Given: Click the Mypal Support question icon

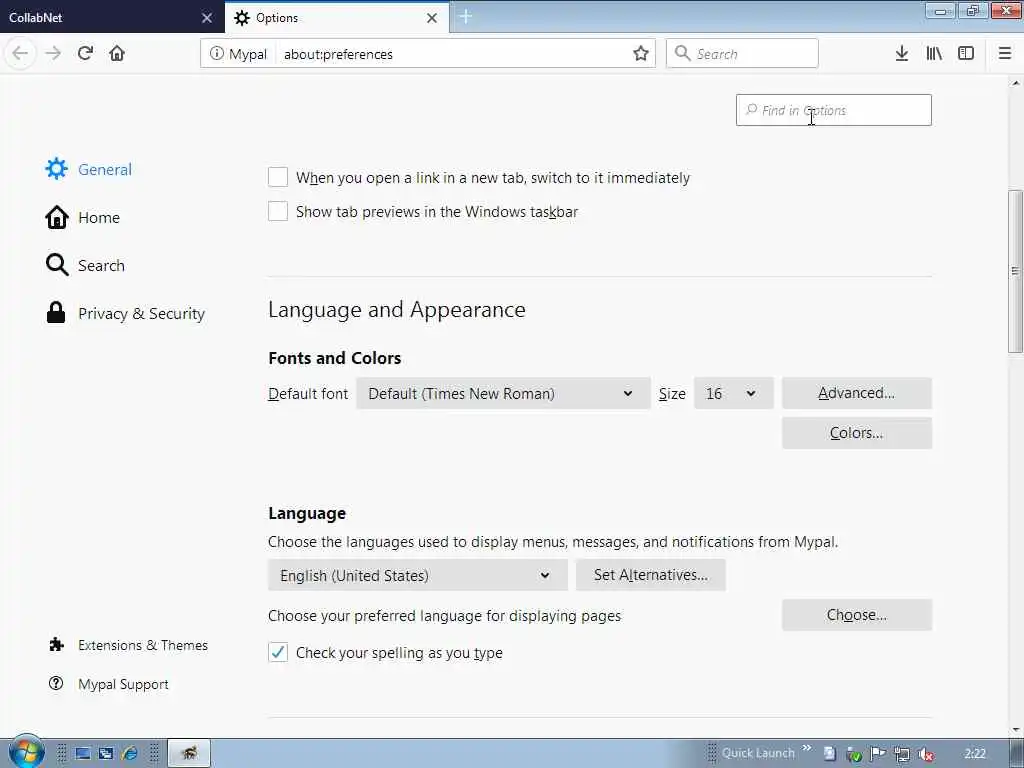Looking at the screenshot, I should [x=56, y=684].
